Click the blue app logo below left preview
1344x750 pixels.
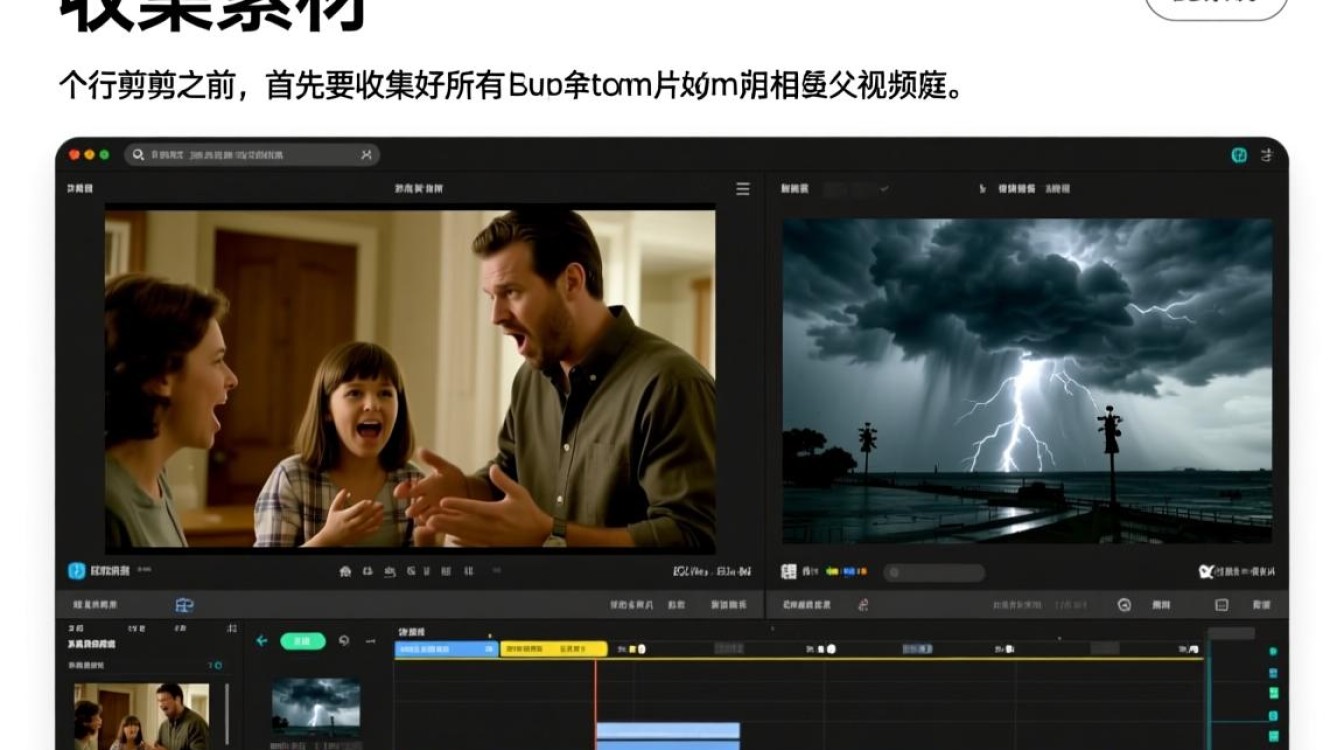(x=76, y=571)
